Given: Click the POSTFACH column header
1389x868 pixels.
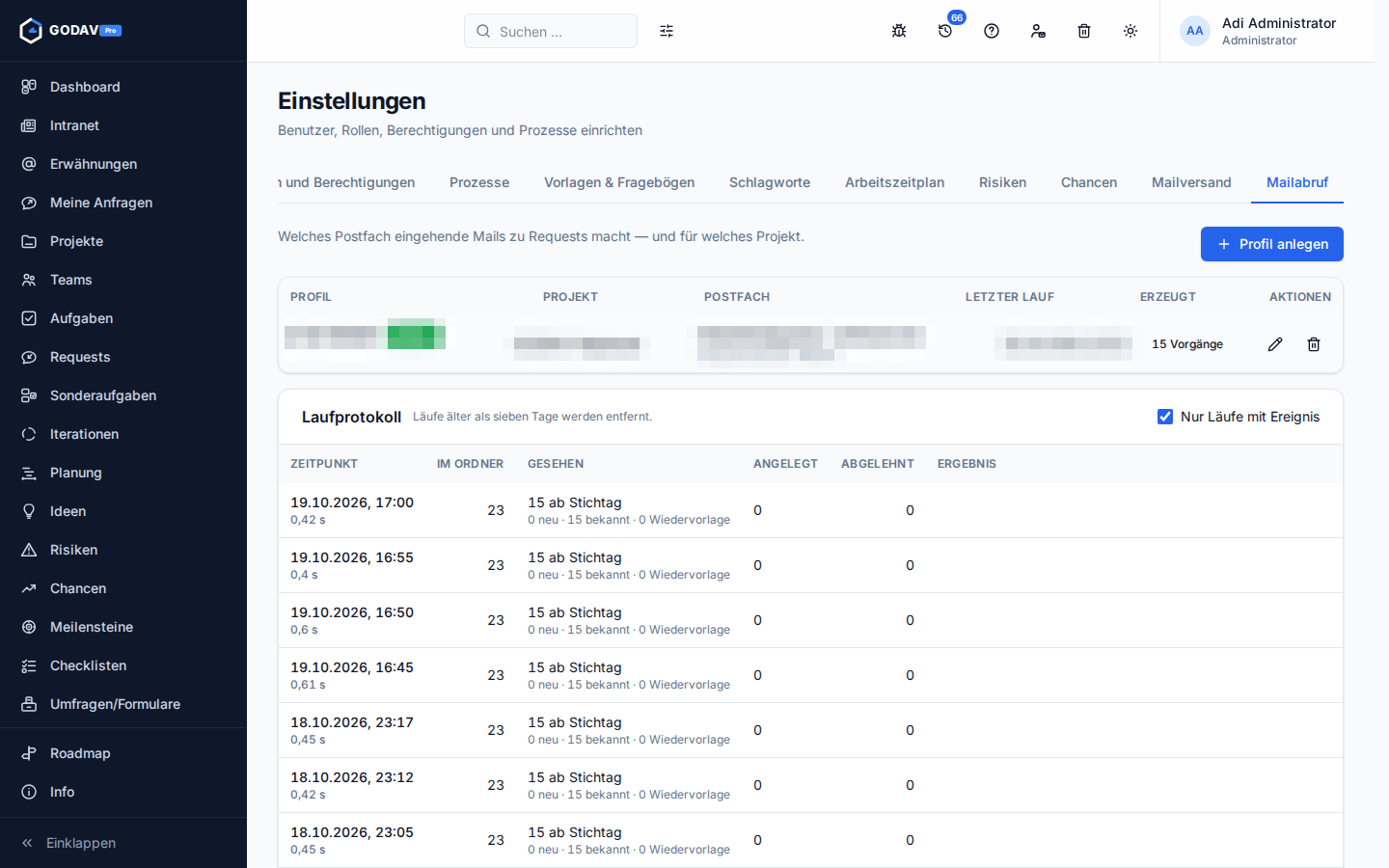Looking at the screenshot, I should coord(737,297).
